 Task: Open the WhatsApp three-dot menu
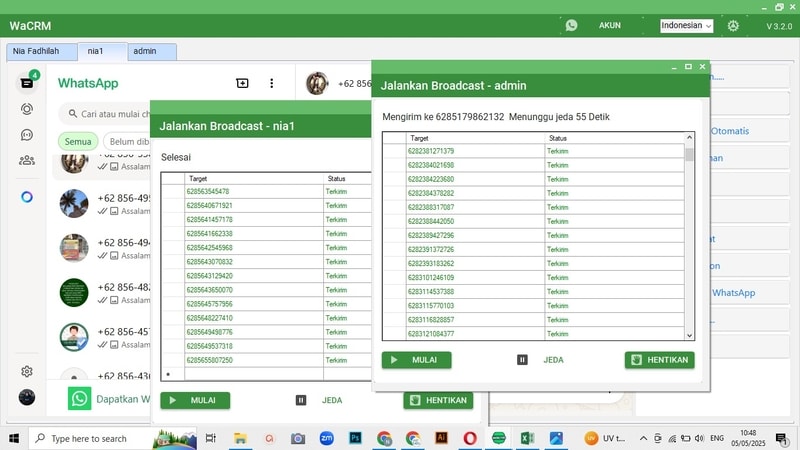pyautogui.click(x=271, y=83)
